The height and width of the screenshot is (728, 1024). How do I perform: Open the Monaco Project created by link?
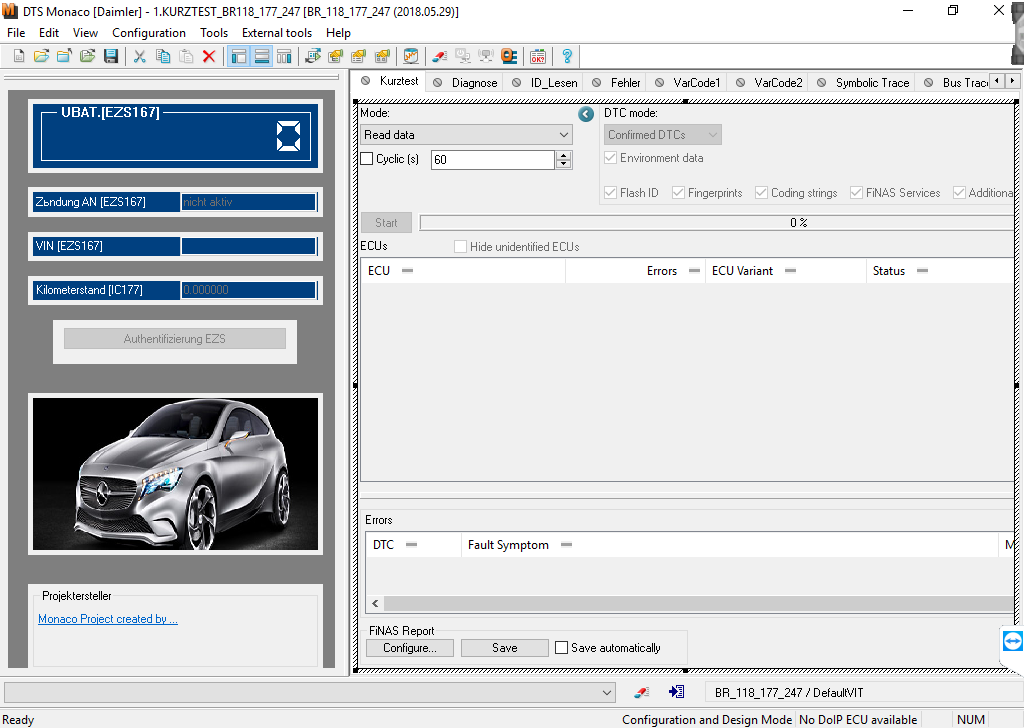(x=108, y=619)
